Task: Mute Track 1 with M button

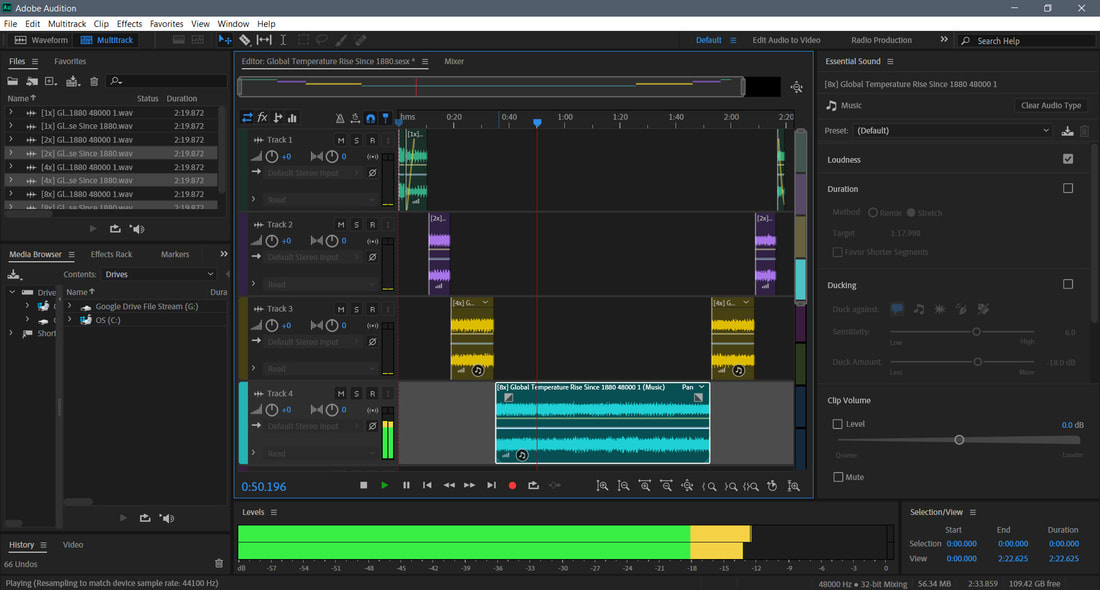Action: click(341, 140)
